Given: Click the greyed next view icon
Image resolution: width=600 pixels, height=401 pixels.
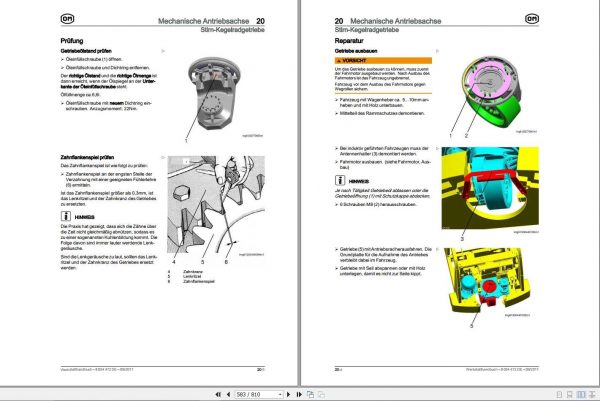Looking at the screenshot, I should pyautogui.click(x=321, y=394).
